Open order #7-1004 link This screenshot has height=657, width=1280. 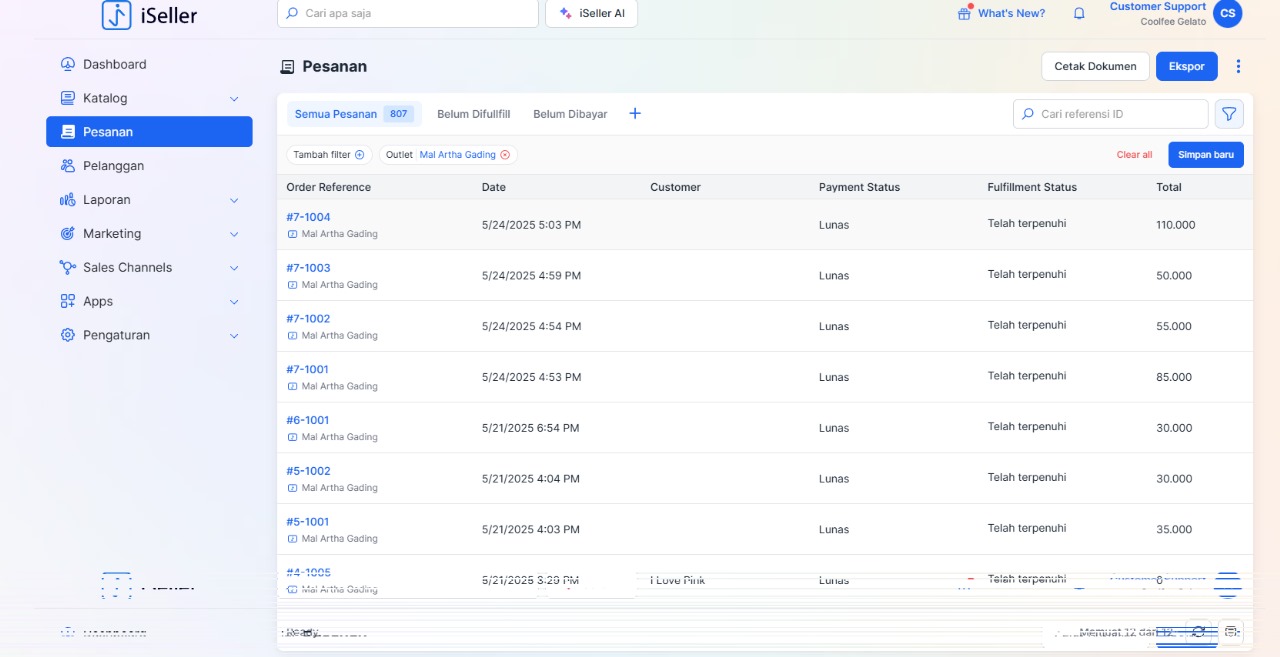(x=308, y=217)
